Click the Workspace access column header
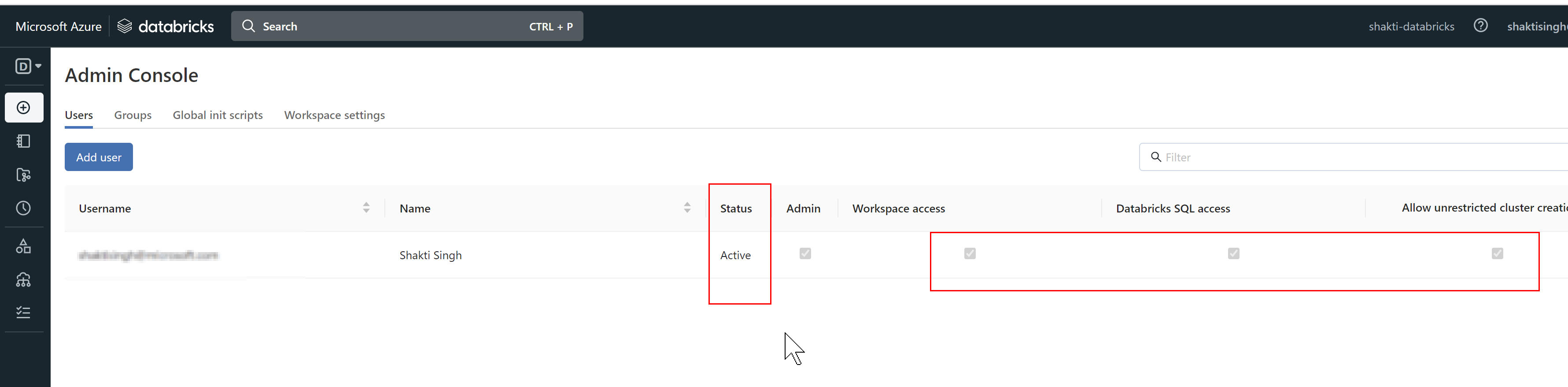The image size is (1568, 387). tap(898, 208)
